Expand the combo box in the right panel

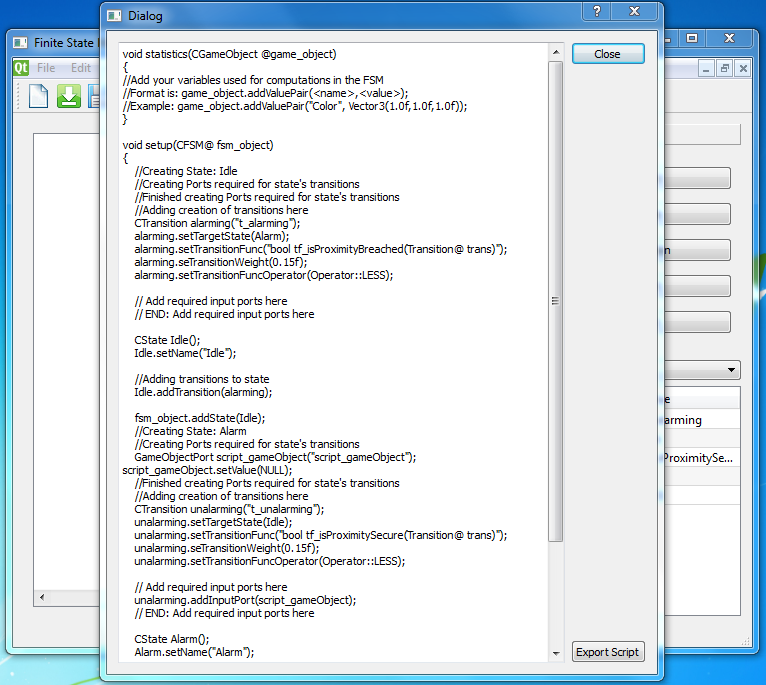[734, 369]
